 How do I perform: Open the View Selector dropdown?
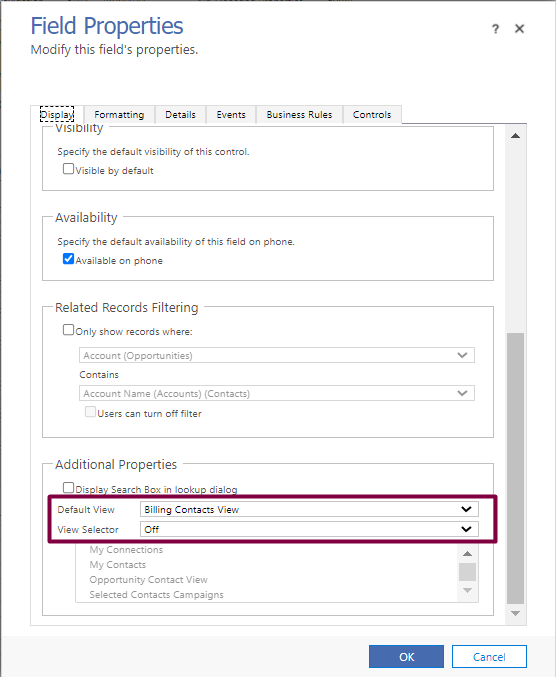(309, 529)
